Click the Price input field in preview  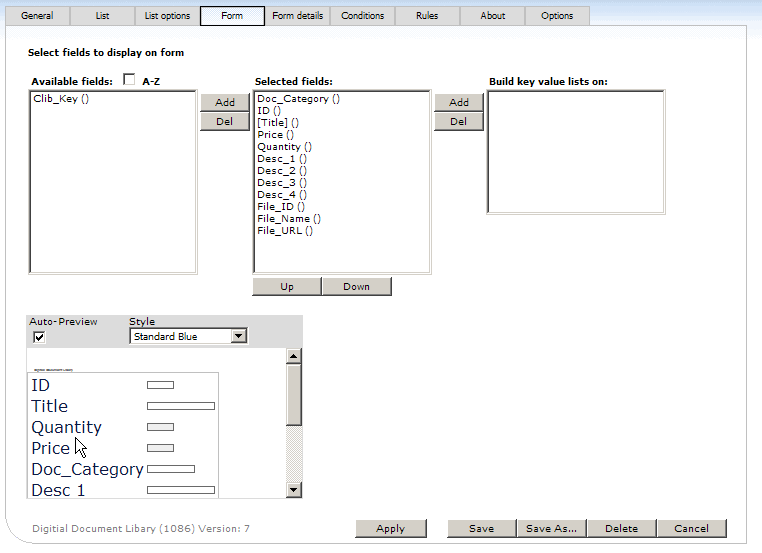160,448
